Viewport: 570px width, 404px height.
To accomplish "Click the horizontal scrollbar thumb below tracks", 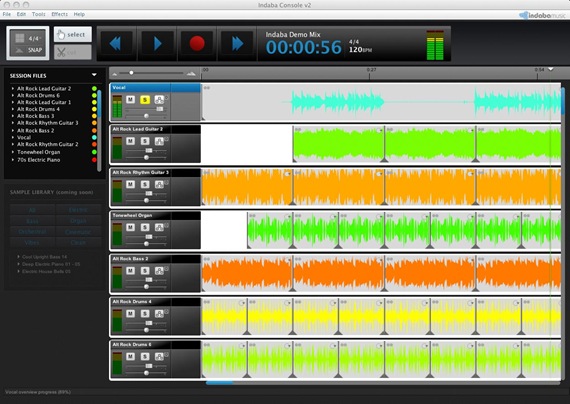I will pos(219,383).
